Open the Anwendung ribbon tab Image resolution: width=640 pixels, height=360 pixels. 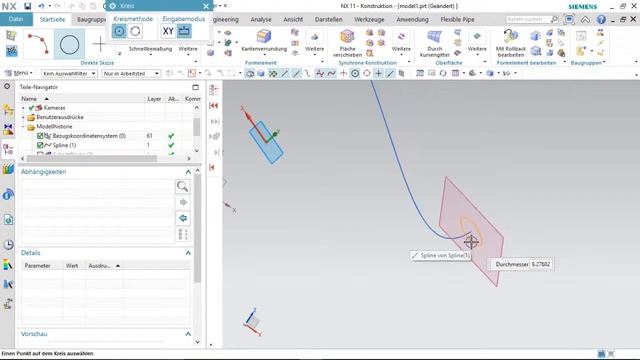(412, 19)
